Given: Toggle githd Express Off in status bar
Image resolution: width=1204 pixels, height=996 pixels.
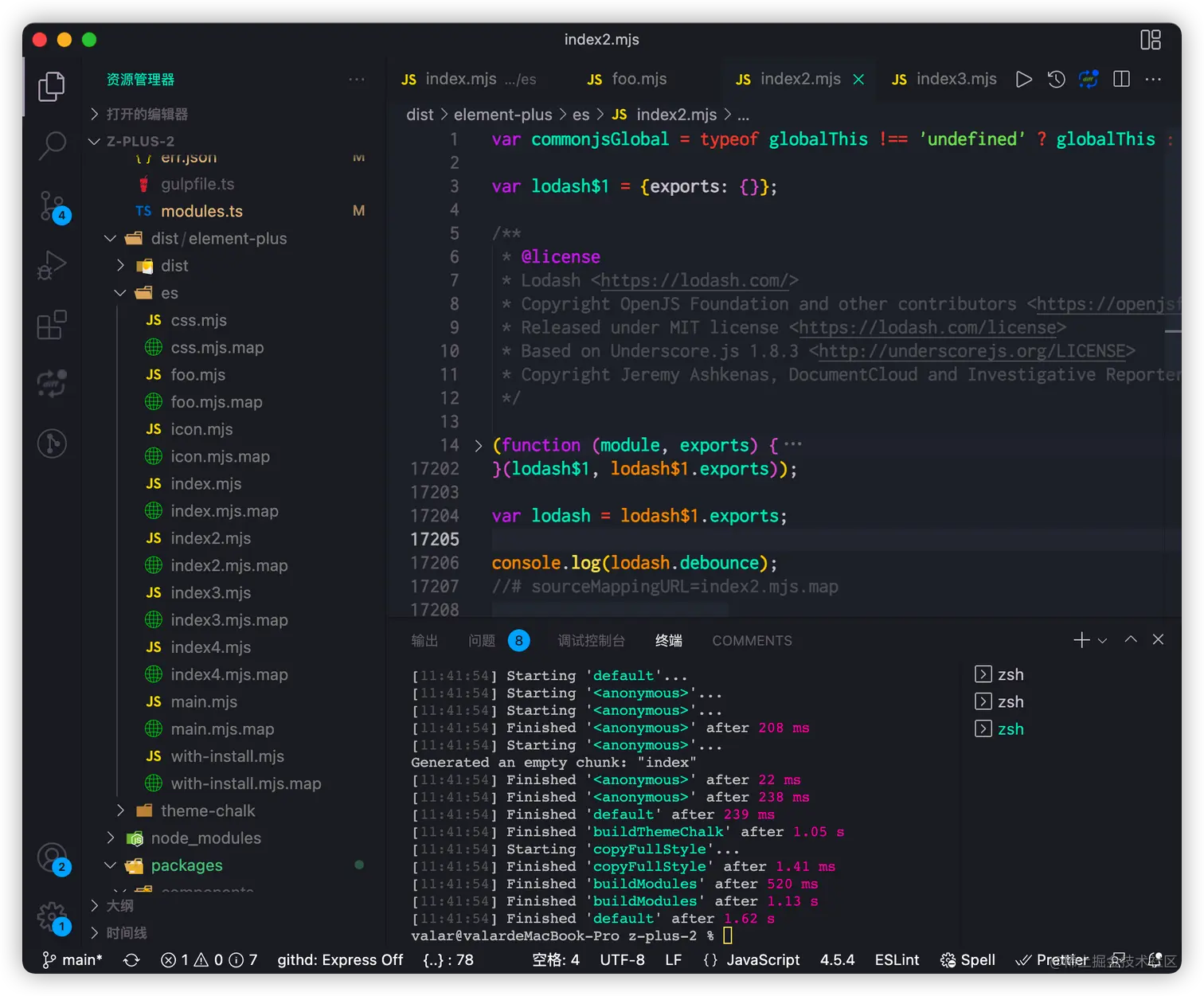Looking at the screenshot, I should point(340,960).
